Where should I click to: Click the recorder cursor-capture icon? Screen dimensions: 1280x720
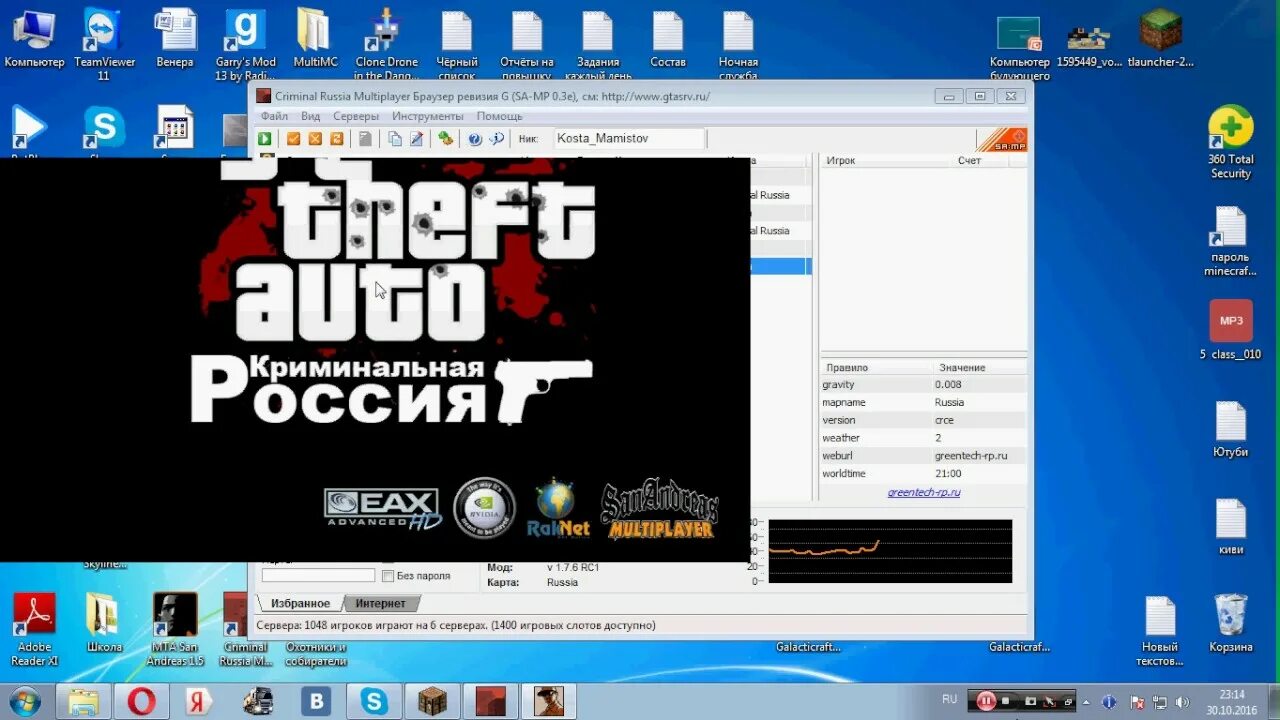point(1051,701)
